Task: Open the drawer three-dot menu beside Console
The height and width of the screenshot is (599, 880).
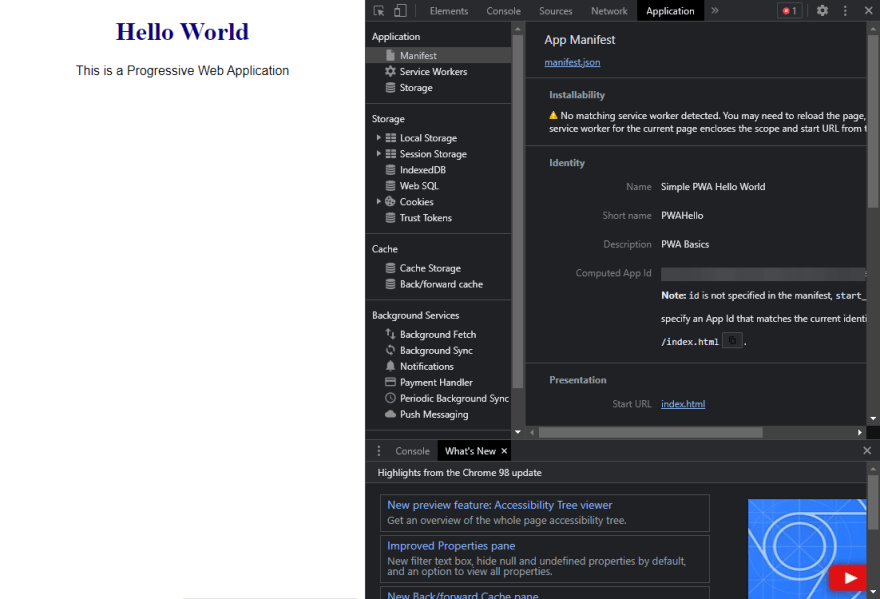Action: click(379, 451)
